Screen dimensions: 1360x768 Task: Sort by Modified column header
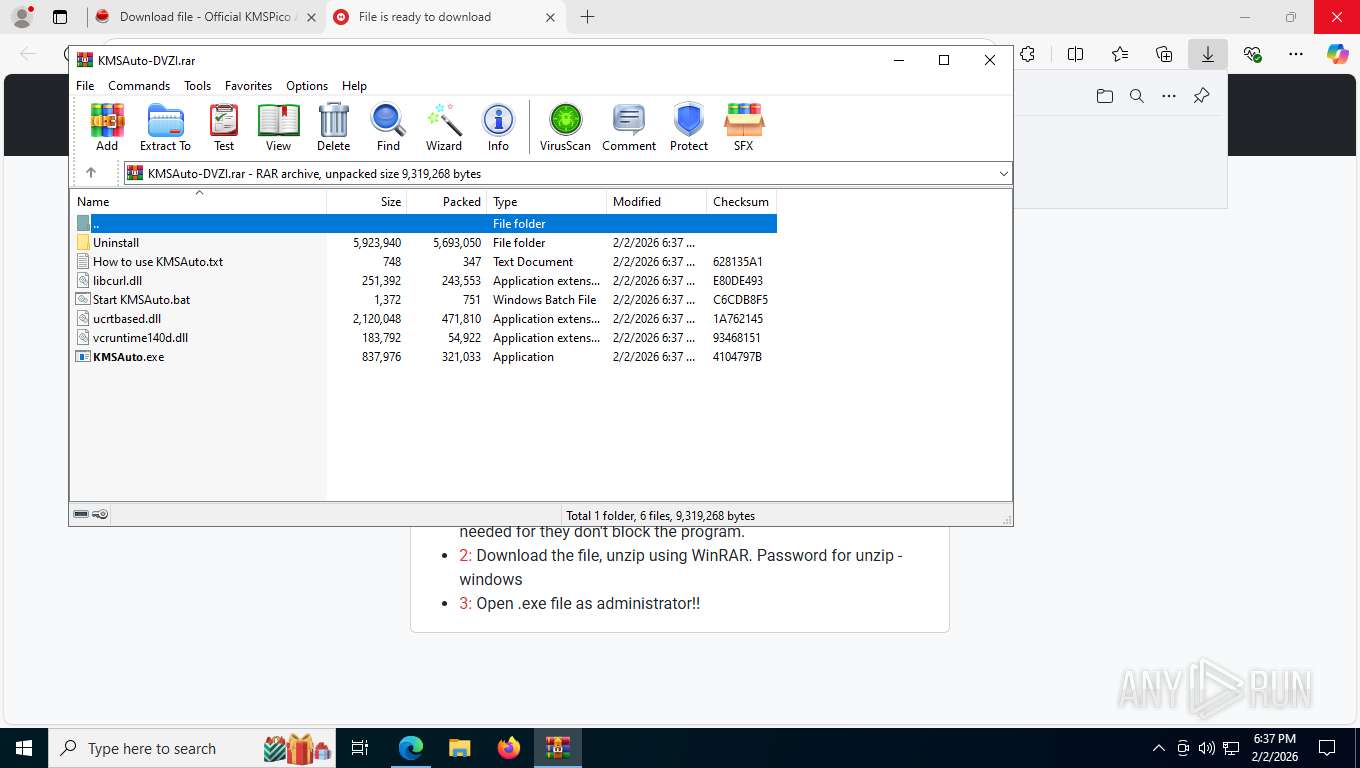coord(657,201)
